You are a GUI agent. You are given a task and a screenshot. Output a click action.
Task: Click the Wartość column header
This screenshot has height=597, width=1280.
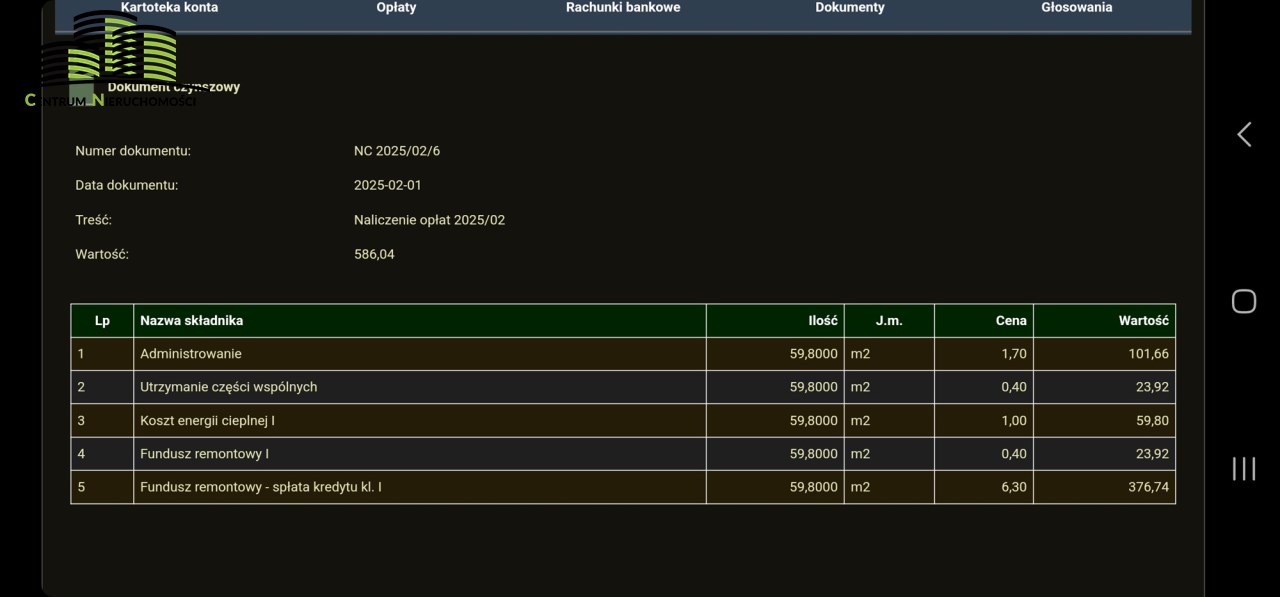[1143, 321]
